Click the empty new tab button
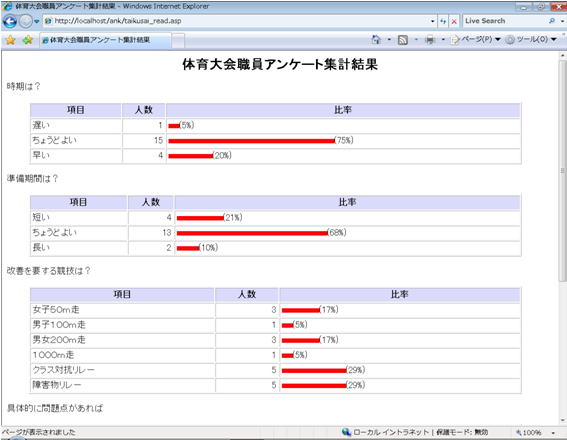The height and width of the screenshot is (440, 567). tap(178, 40)
